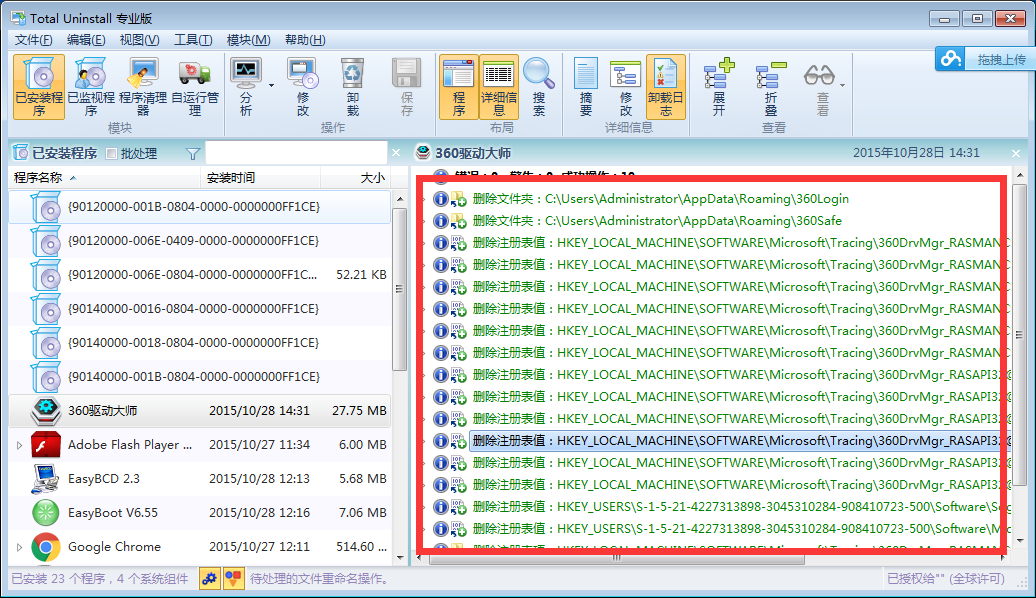Expand the Adobe Flash Player tree entry
The width and height of the screenshot is (1036, 598).
(19, 445)
